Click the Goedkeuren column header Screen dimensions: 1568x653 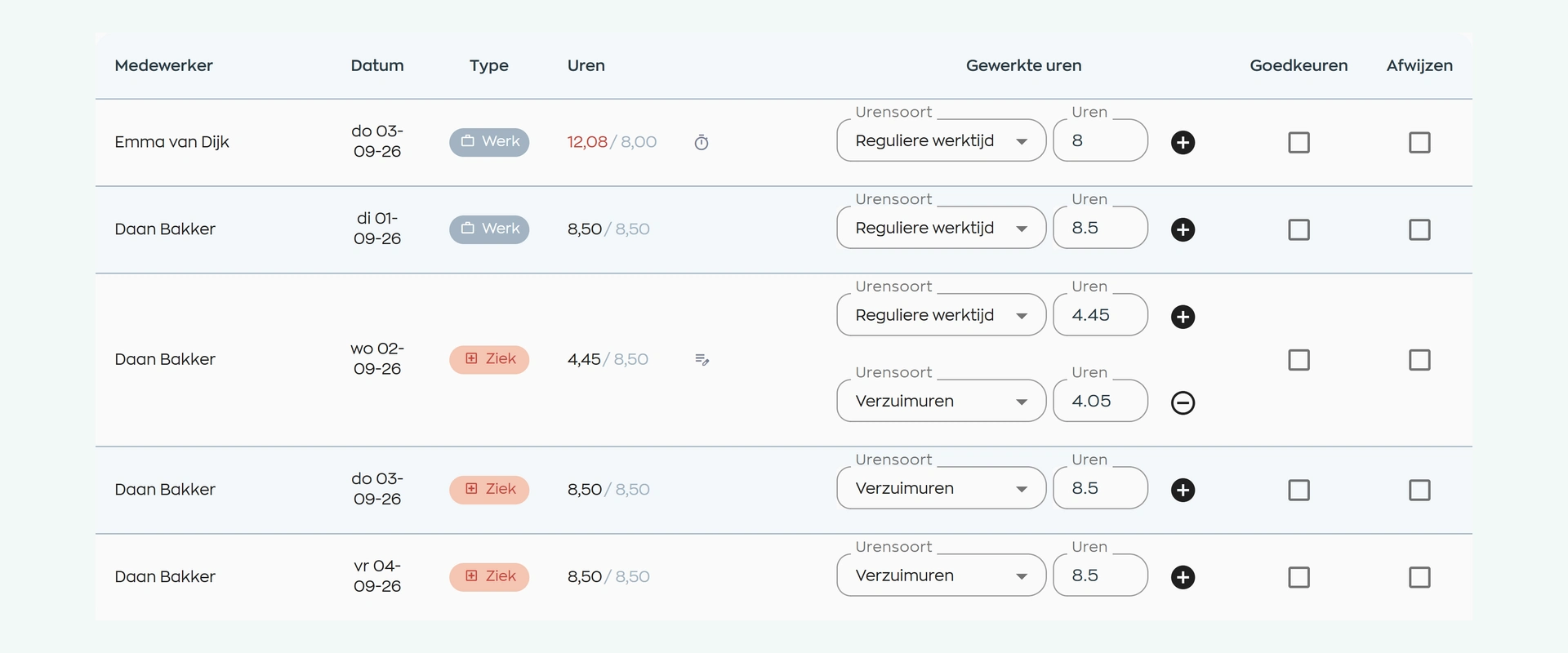pos(1298,65)
